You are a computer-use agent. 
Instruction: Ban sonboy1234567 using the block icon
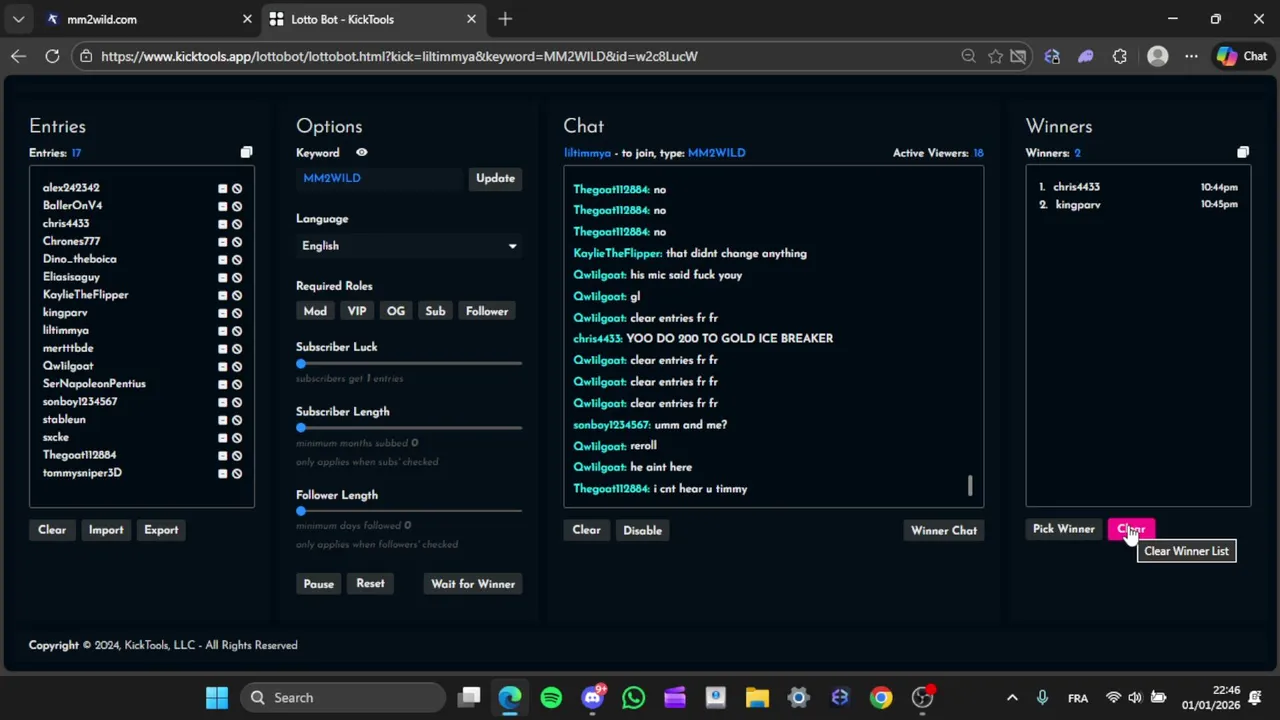click(x=237, y=402)
